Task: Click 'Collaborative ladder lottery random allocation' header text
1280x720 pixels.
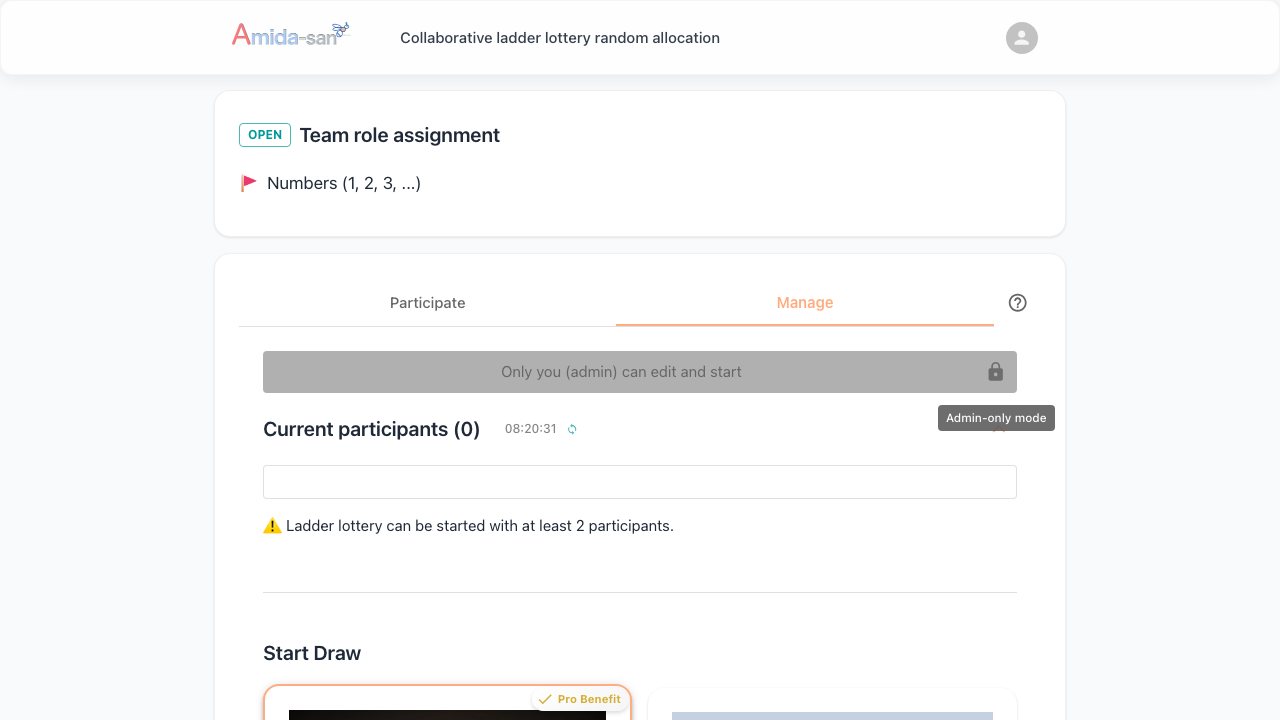Action: click(x=560, y=38)
